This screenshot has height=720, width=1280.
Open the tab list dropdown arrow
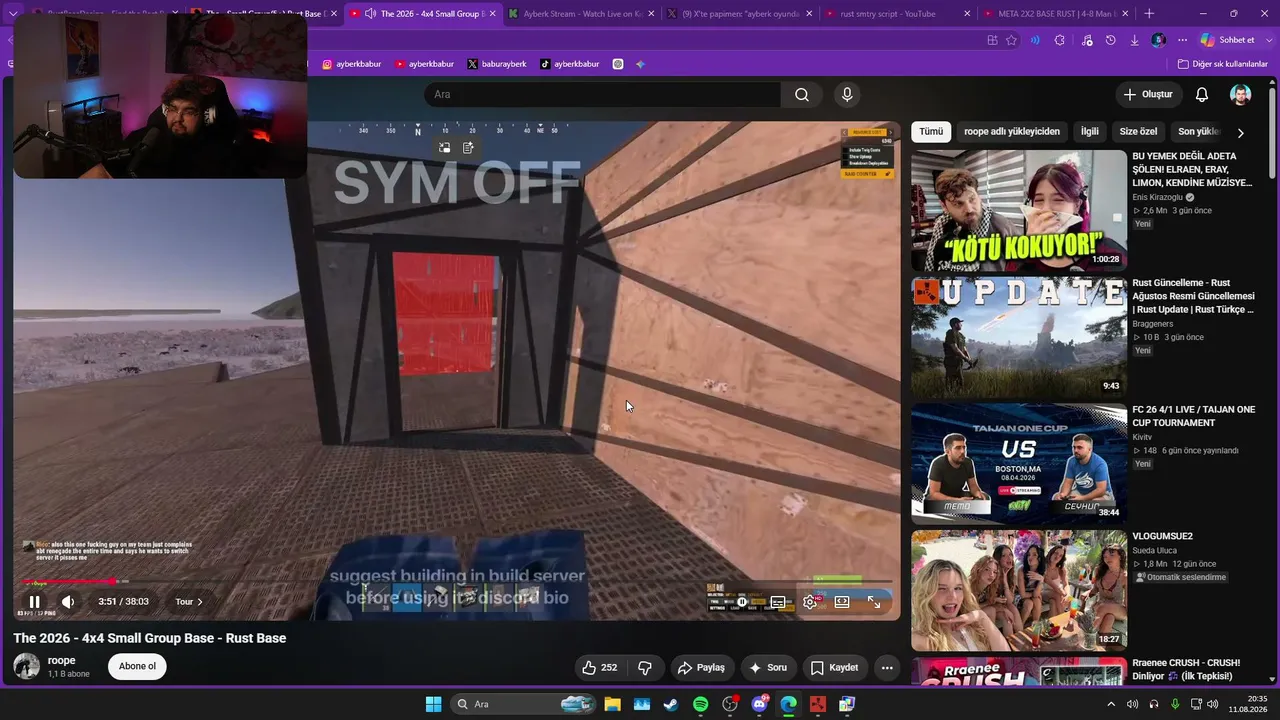13,14
